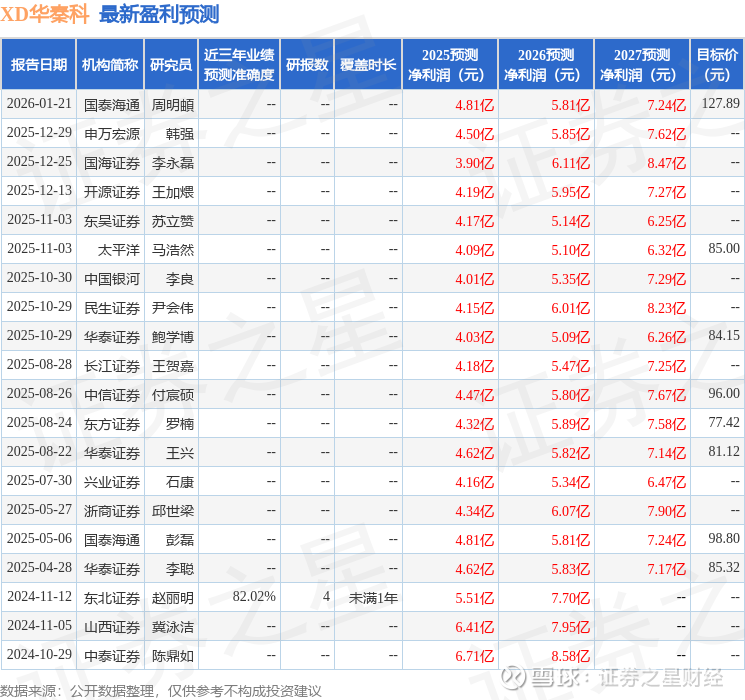Click the 研究员 column header
This screenshot has width=745, height=700.
(x=171, y=64)
